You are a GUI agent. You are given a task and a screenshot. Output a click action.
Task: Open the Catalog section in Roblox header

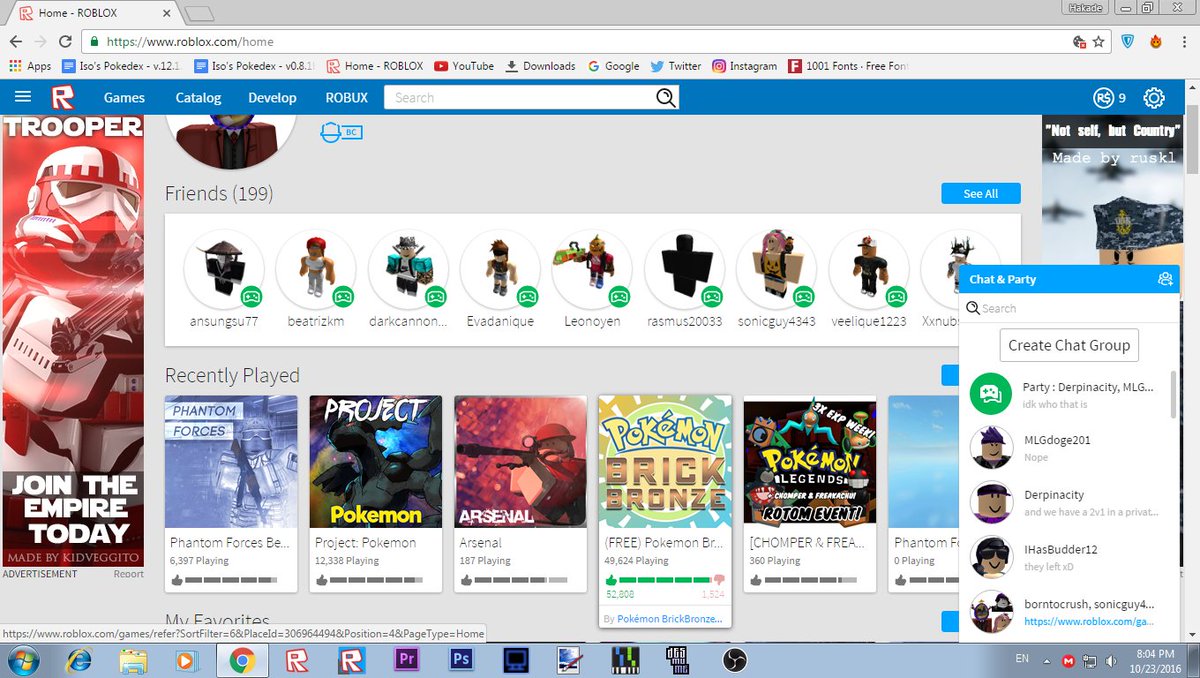click(198, 97)
